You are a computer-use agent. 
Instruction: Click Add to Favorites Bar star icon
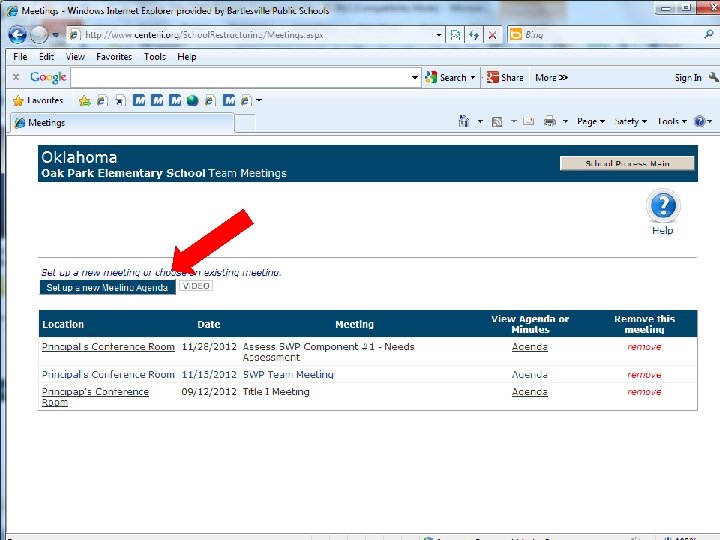[x=84, y=101]
